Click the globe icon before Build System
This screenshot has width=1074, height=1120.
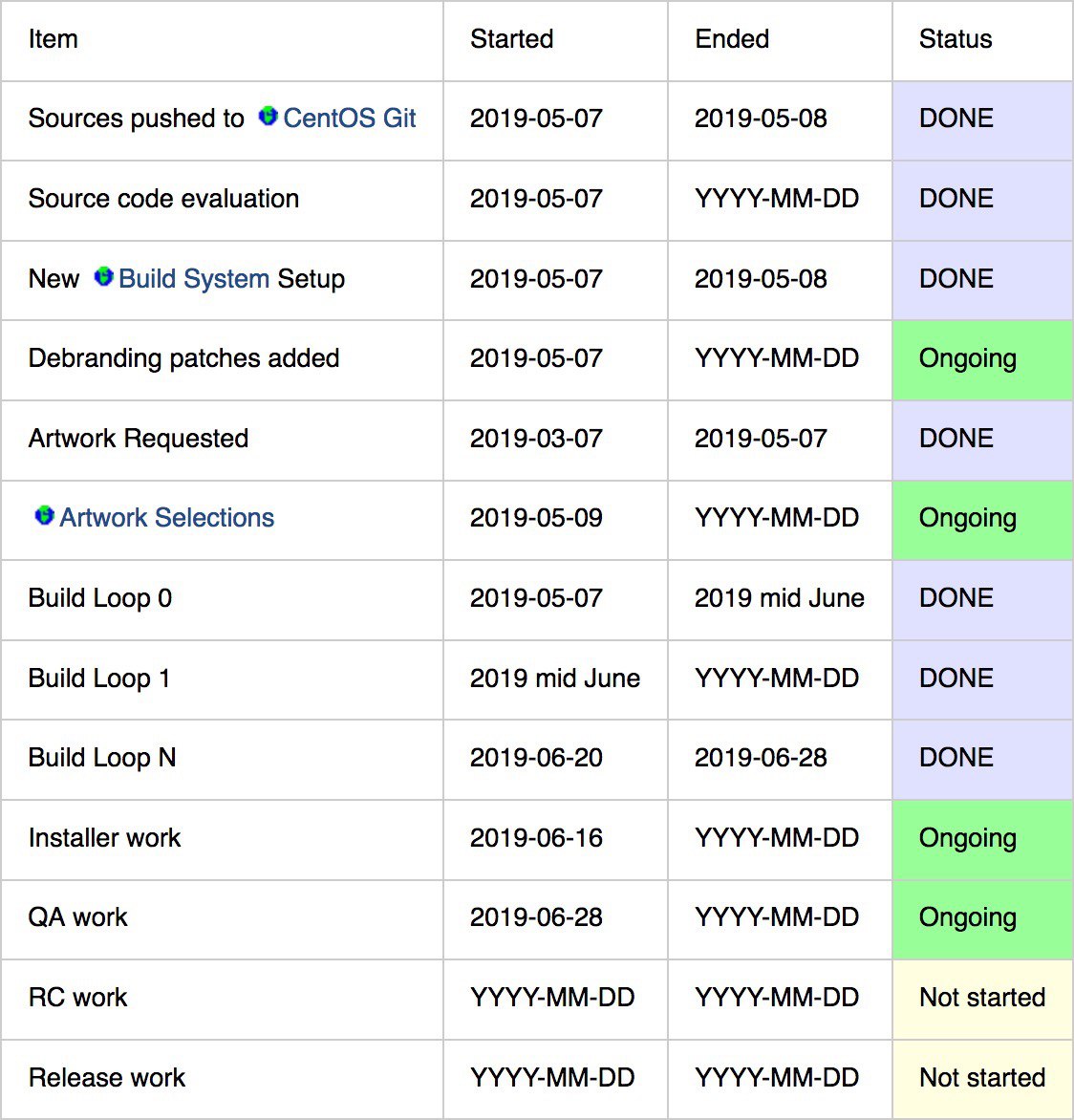(103, 276)
